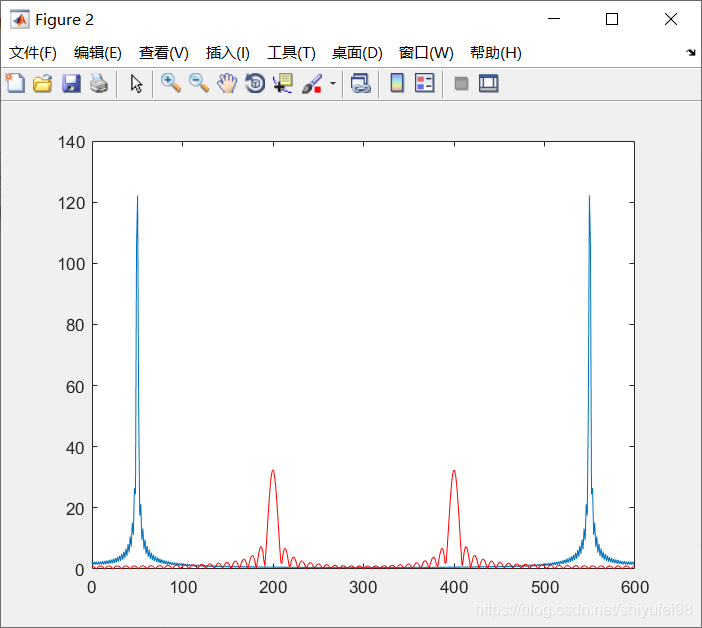The width and height of the screenshot is (702, 628).
Task: Click the blue spike peak near x=550
Action: point(589,196)
